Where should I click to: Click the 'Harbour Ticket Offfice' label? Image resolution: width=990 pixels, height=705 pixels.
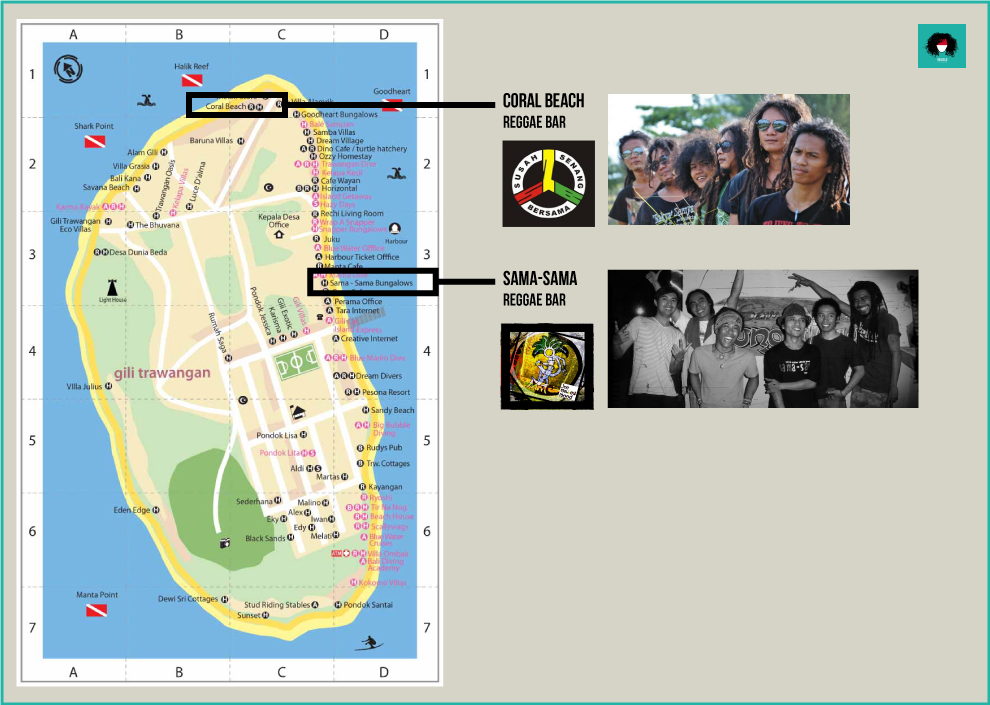(362, 257)
